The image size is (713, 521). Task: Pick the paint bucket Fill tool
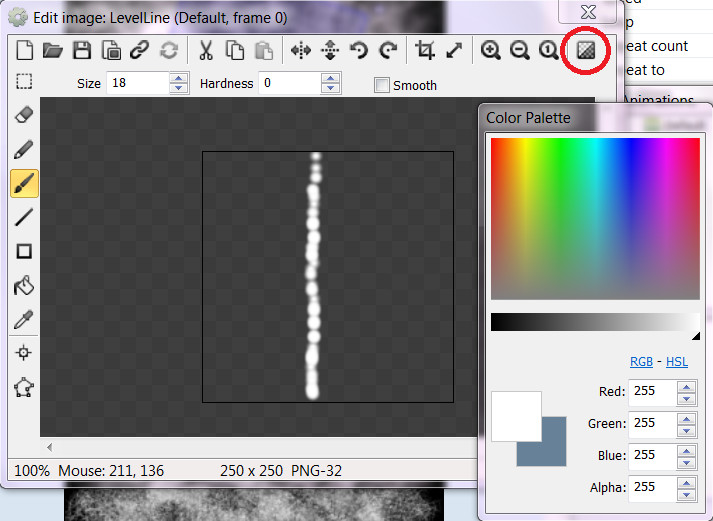(24, 286)
